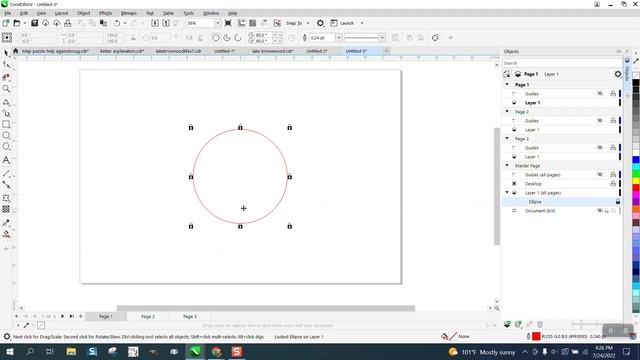Viewport: 640px width, 360px height.
Task: Open the Snap To dropdown
Action: (x=308, y=23)
